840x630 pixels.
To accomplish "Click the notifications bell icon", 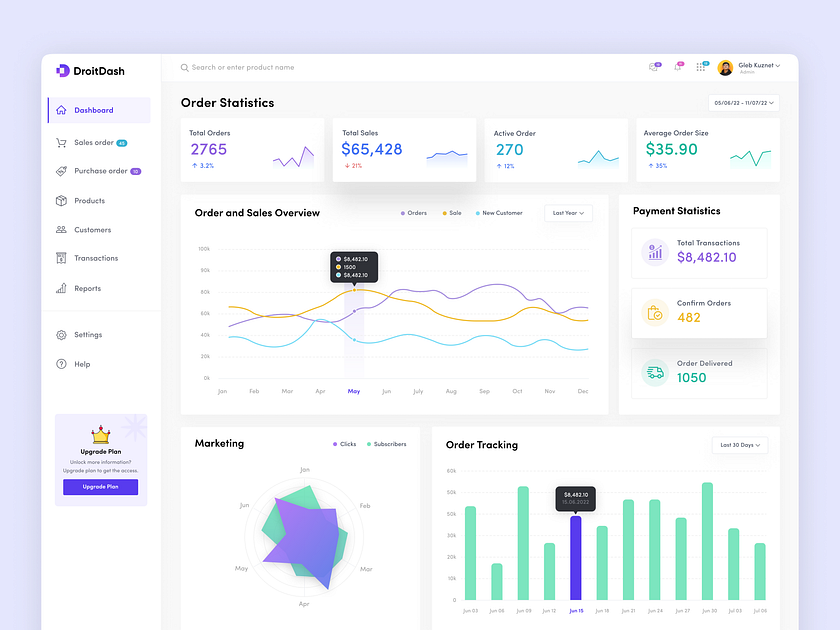I will pyautogui.click(x=676, y=66).
